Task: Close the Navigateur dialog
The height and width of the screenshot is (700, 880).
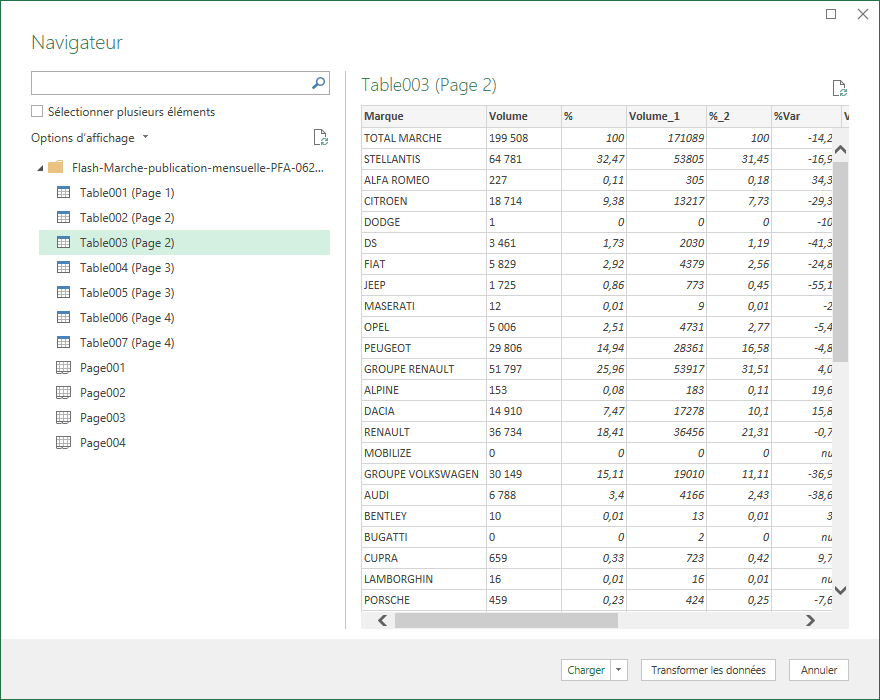Action: [x=863, y=14]
